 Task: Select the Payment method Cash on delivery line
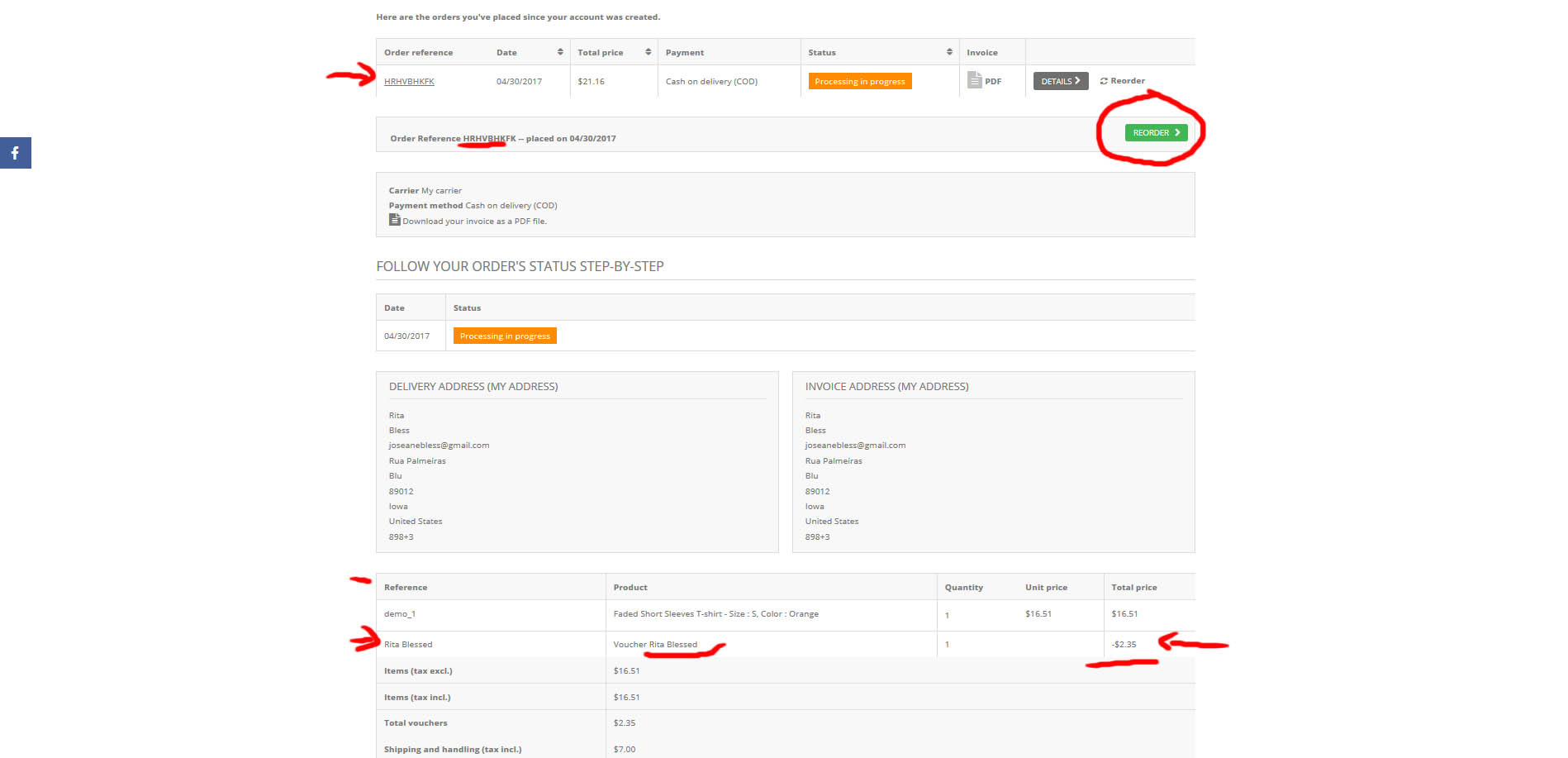coord(473,205)
